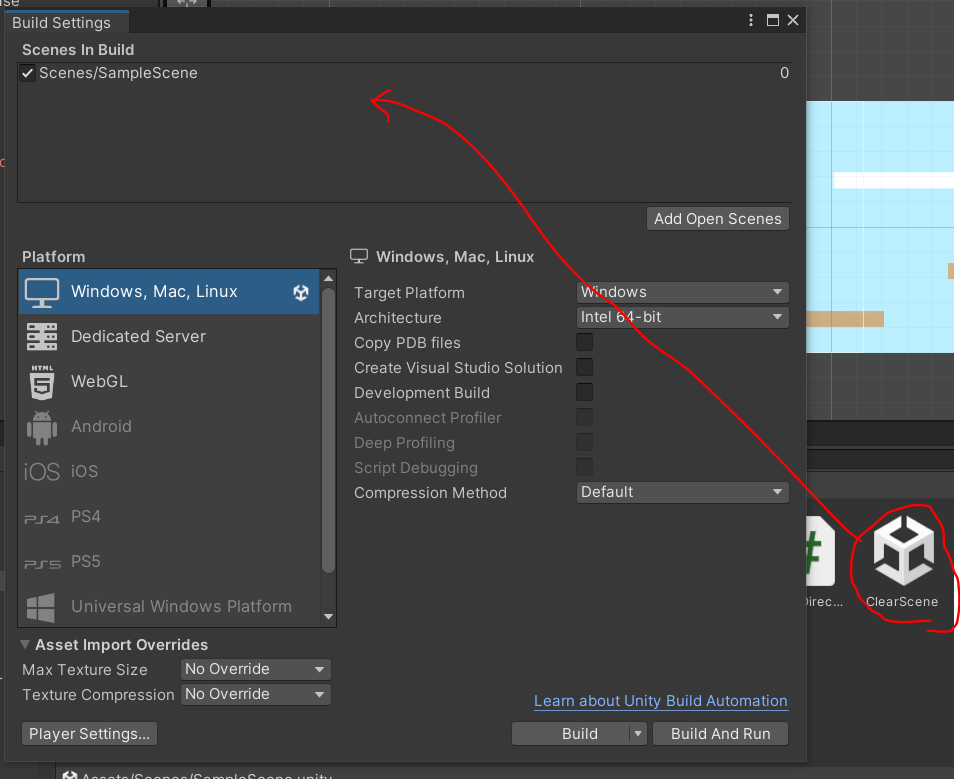Select the Windows, Mac, Linux platform row
Viewport: 960px width, 779px height.
coord(169,292)
